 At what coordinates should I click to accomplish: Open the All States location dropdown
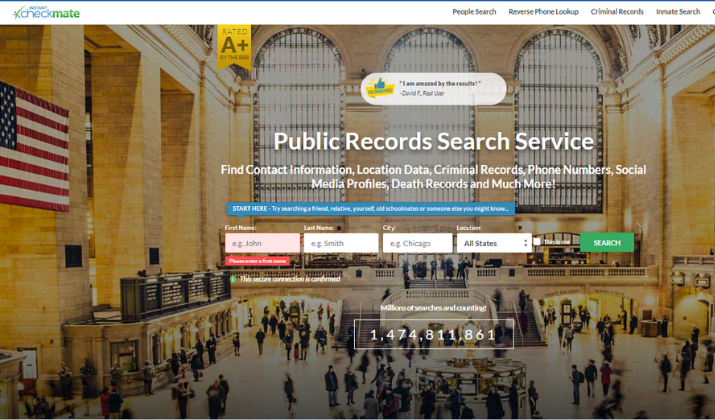[x=494, y=243]
